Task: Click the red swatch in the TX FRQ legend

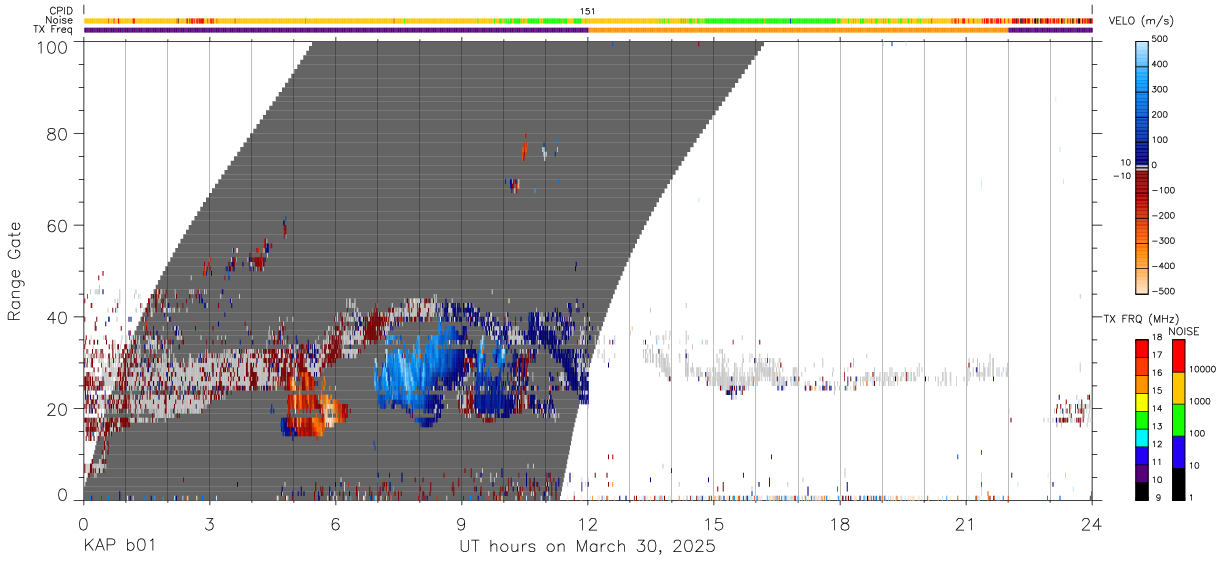Action: [x=1142, y=349]
